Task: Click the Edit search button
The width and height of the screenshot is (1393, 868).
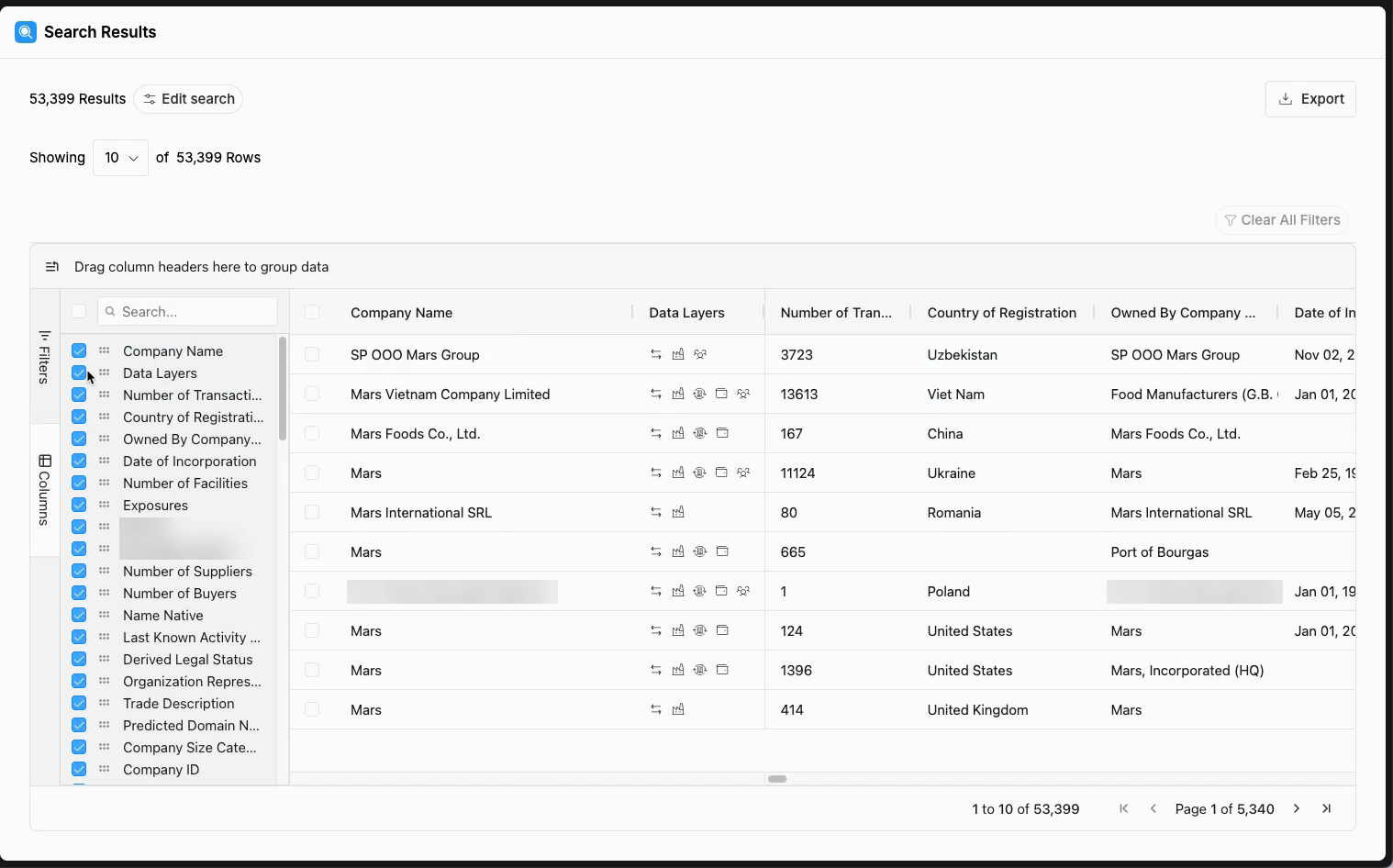Action: (x=188, y=99)
